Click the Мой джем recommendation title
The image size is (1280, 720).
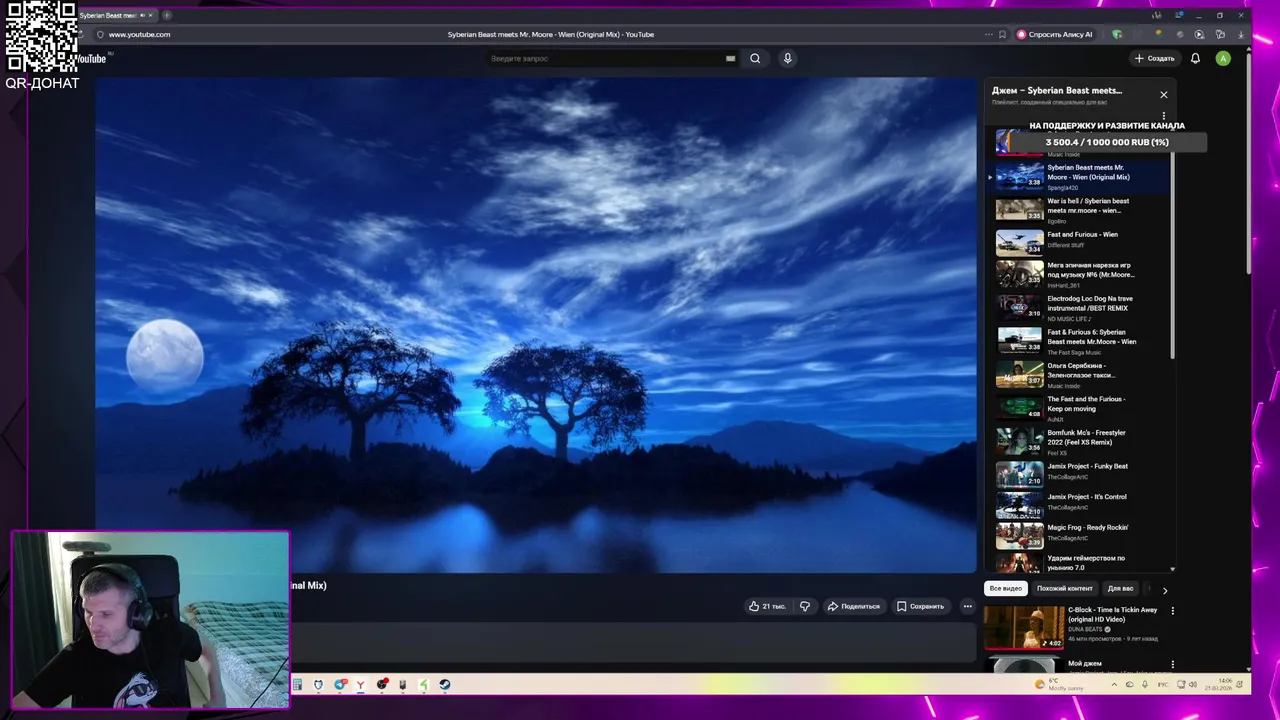pos(1084,663)
